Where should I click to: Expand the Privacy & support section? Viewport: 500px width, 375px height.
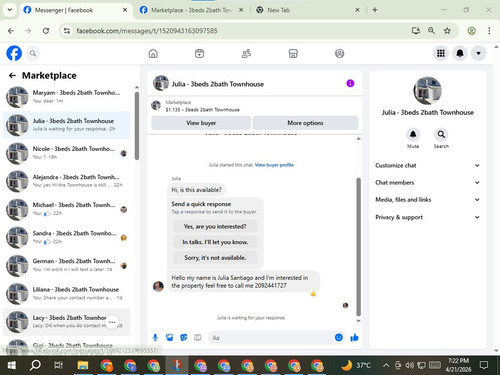pos(428,217)
